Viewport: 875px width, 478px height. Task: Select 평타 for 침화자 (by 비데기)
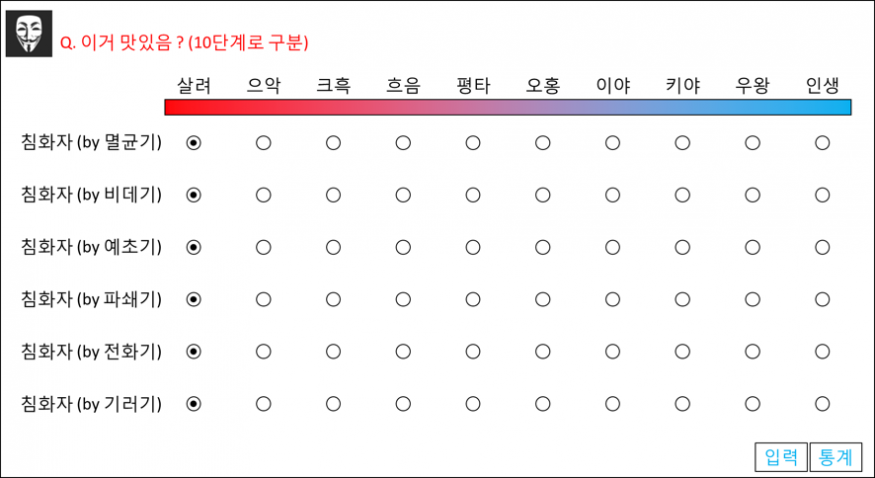pyautogui.click(x=473, y=195)
